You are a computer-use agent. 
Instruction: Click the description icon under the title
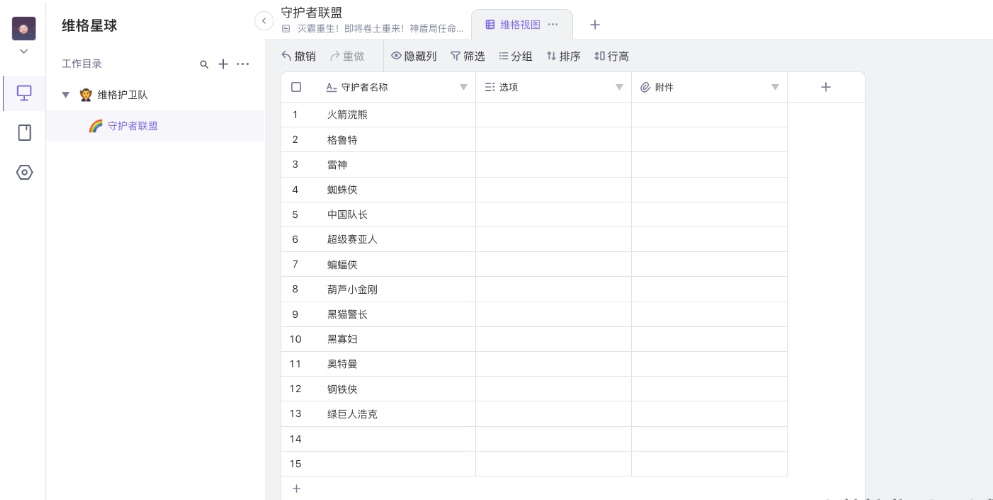286,29
